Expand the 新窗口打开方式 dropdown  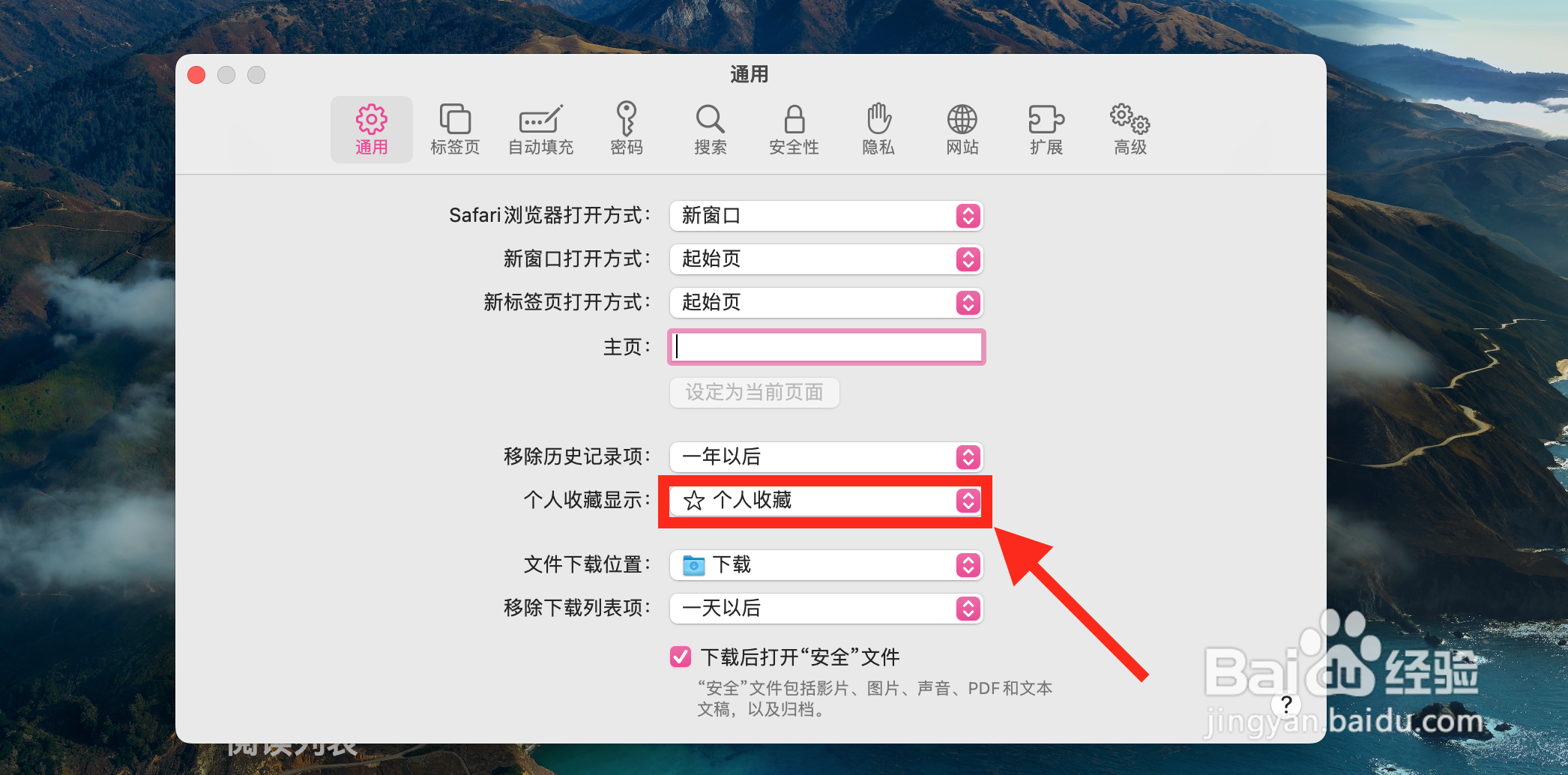point(826,259)
